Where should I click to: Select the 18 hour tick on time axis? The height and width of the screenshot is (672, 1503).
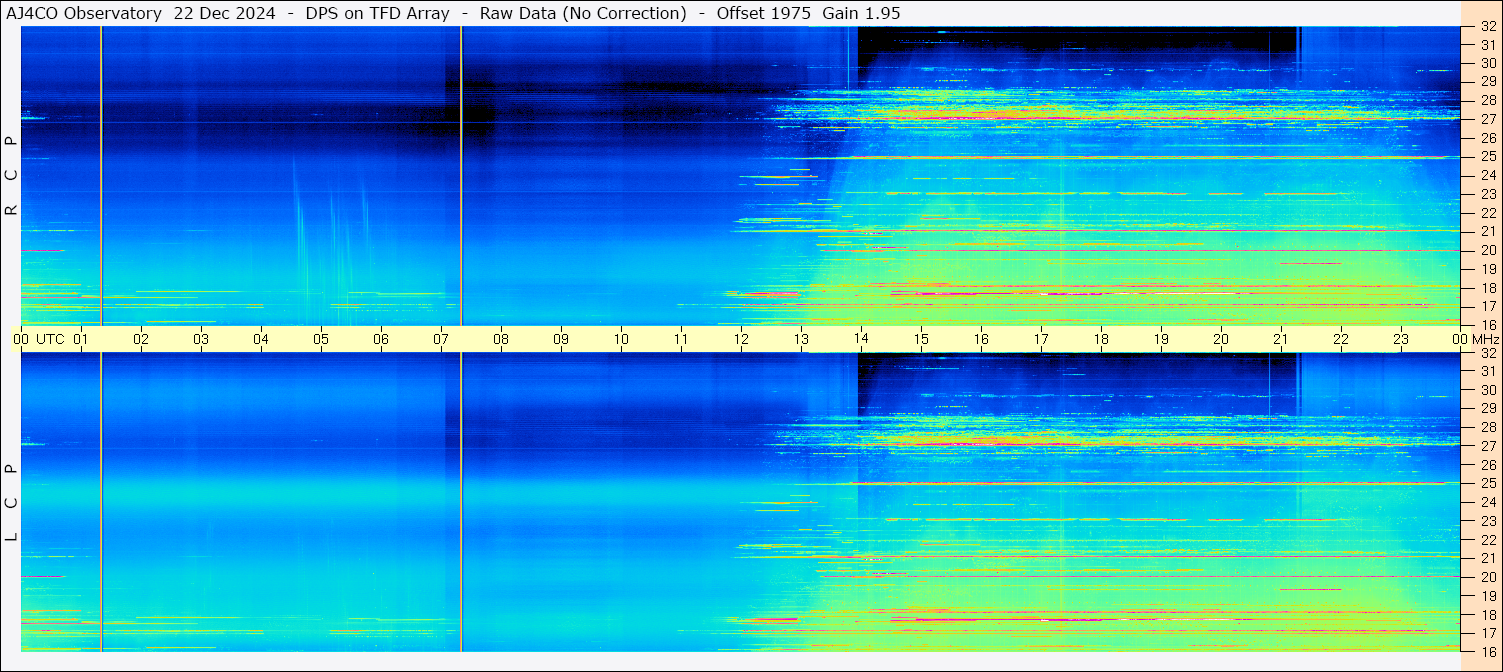pos(1101,339)
